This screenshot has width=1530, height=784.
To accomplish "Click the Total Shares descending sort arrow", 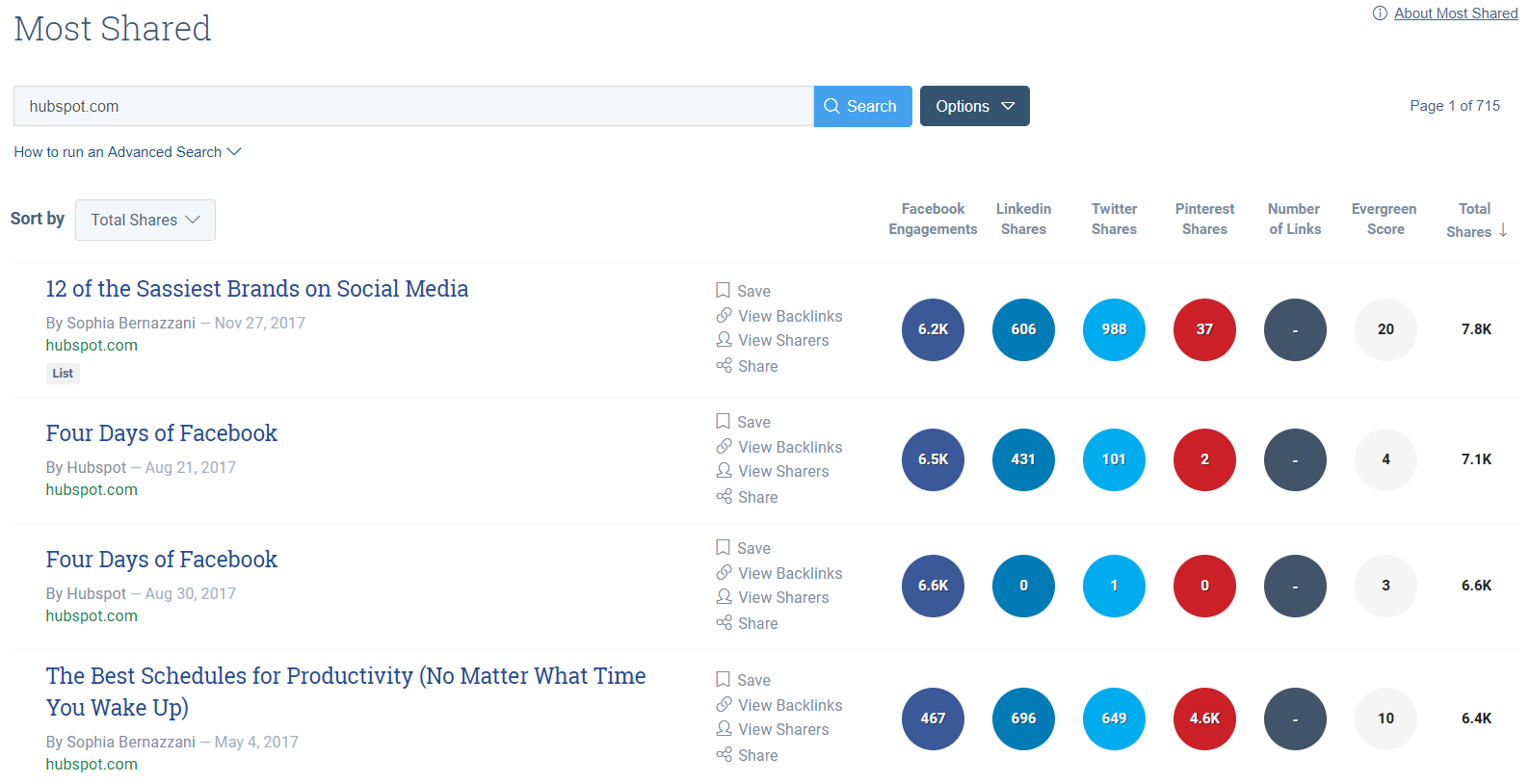I will (x=1503, y=230).
